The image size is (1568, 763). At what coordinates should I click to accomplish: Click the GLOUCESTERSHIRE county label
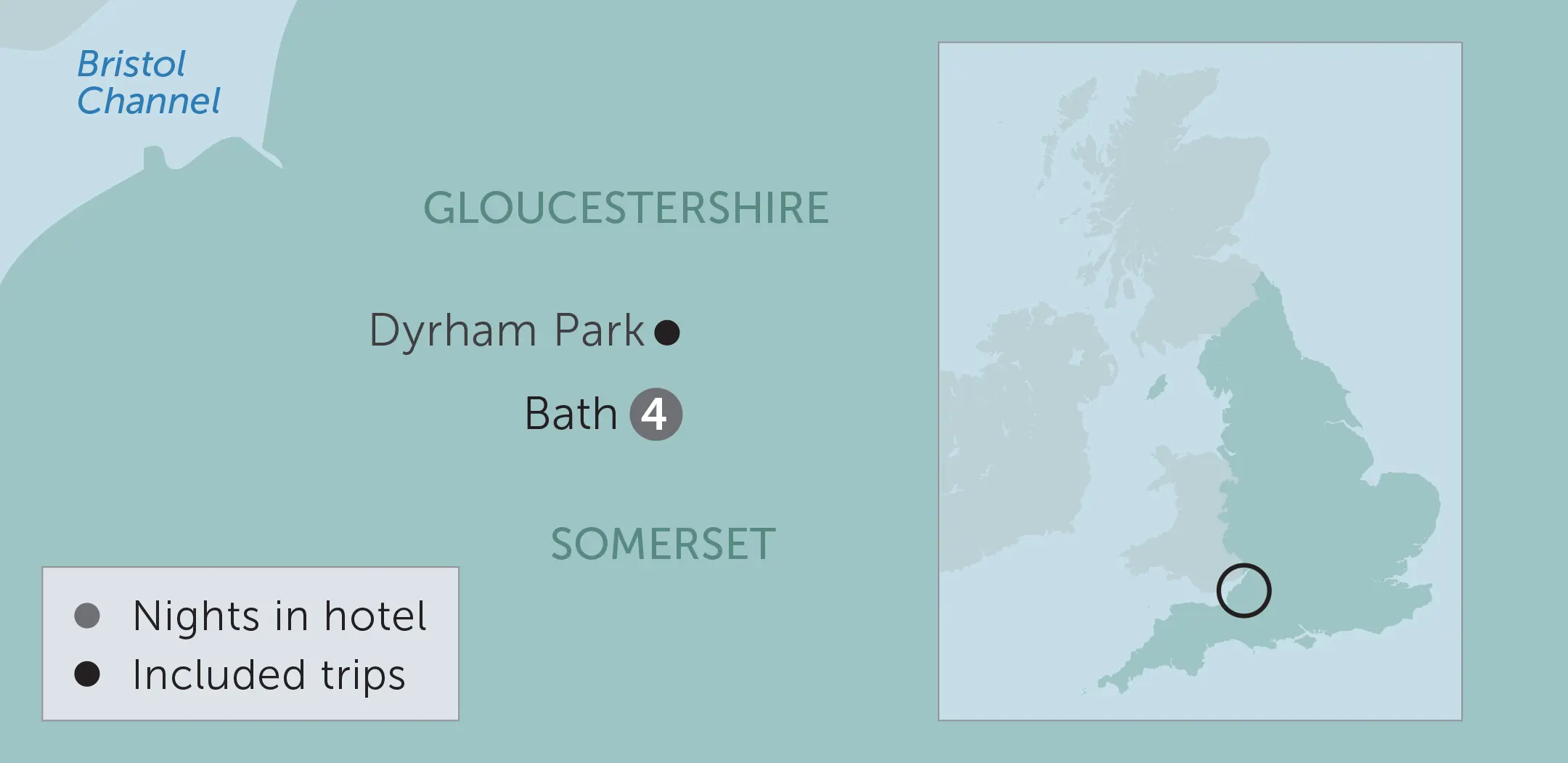[626, 208]
